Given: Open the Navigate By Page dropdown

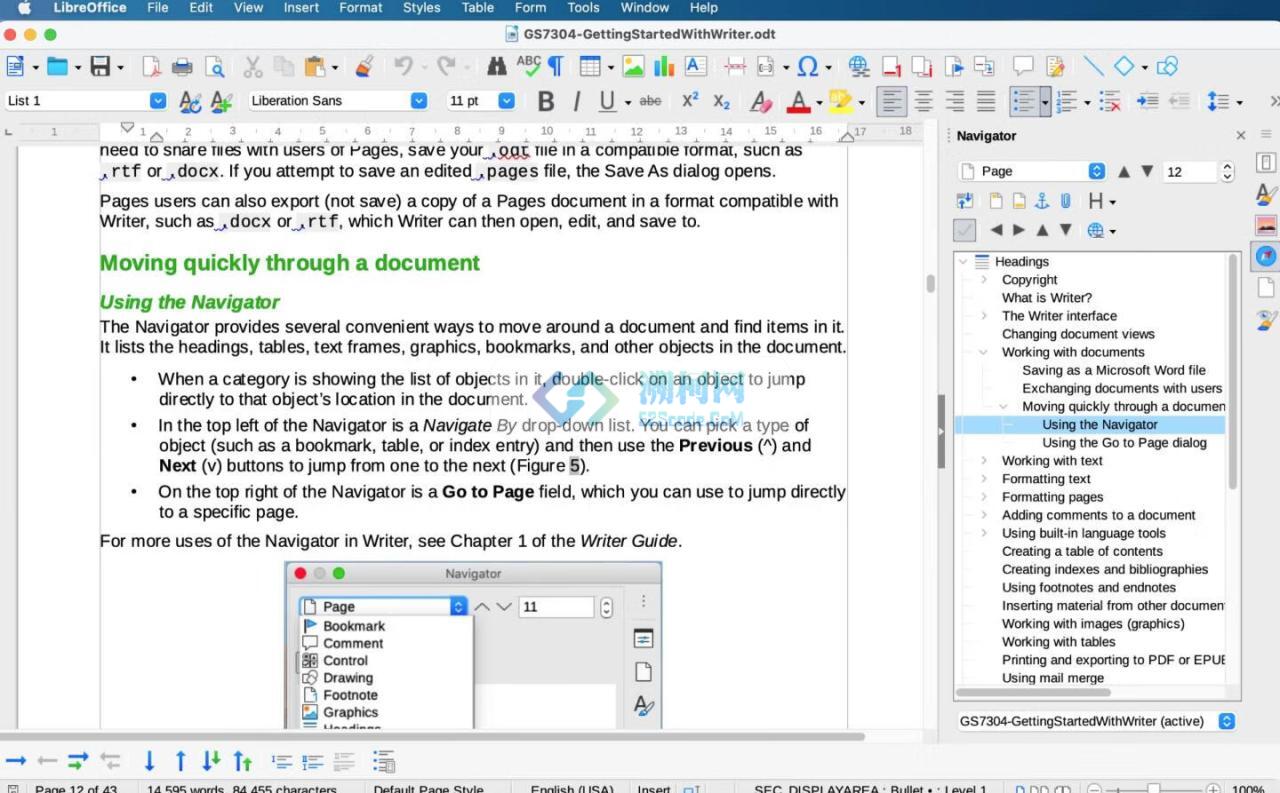Looking at the screenshot, I should point(1031,171).
